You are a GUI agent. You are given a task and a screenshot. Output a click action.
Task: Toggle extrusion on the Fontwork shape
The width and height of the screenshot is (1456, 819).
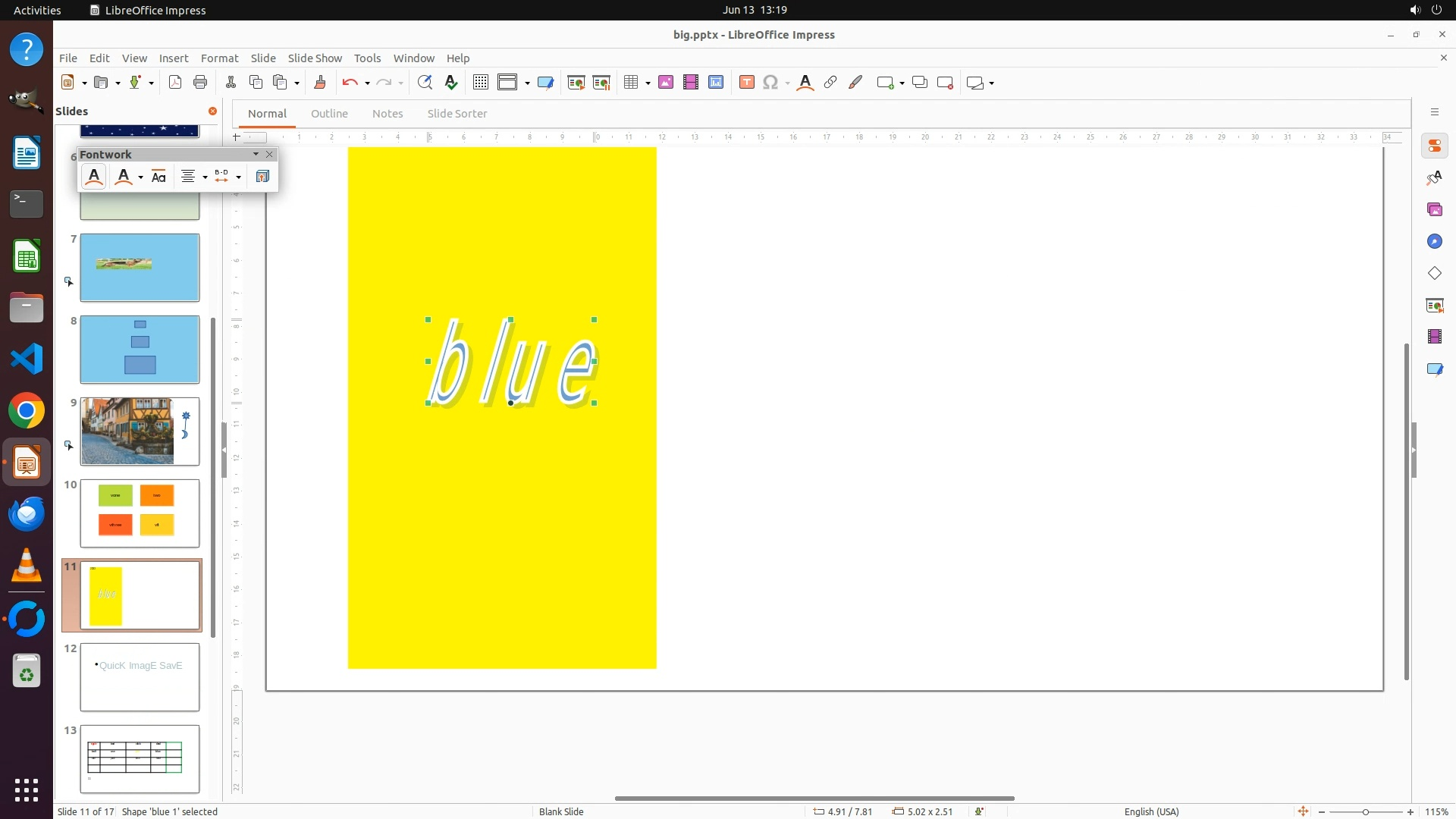[x=262, y=177]
